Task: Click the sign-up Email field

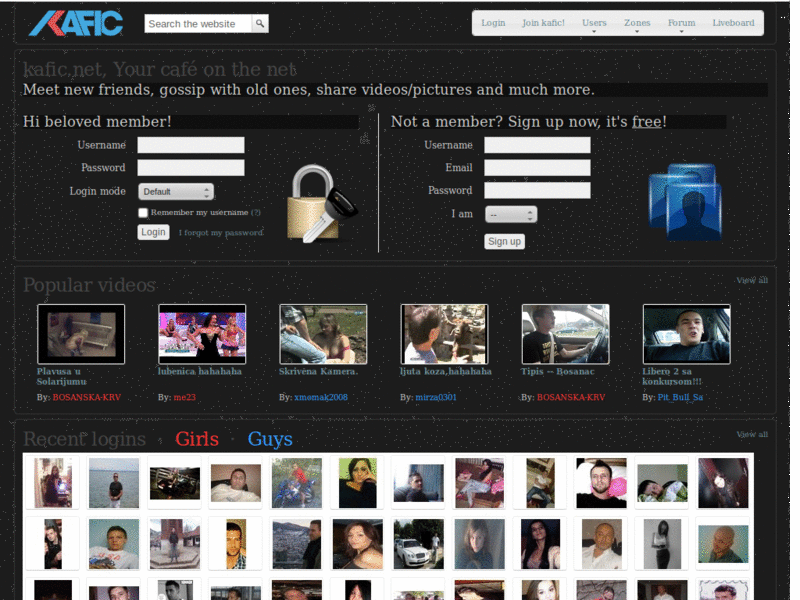Action: click(x=537, y=168)
